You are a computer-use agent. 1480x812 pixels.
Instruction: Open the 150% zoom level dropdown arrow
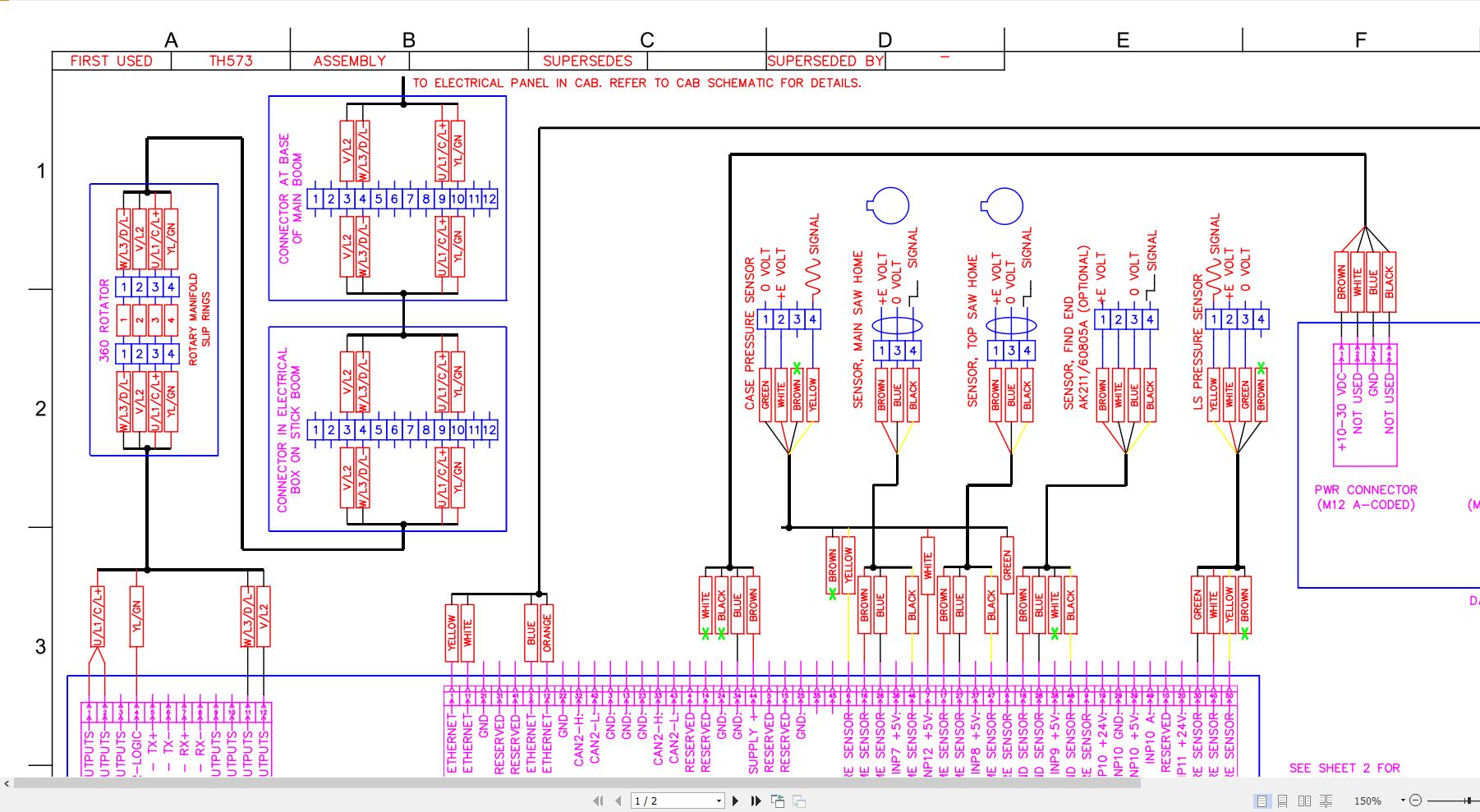click(1403, 800)
